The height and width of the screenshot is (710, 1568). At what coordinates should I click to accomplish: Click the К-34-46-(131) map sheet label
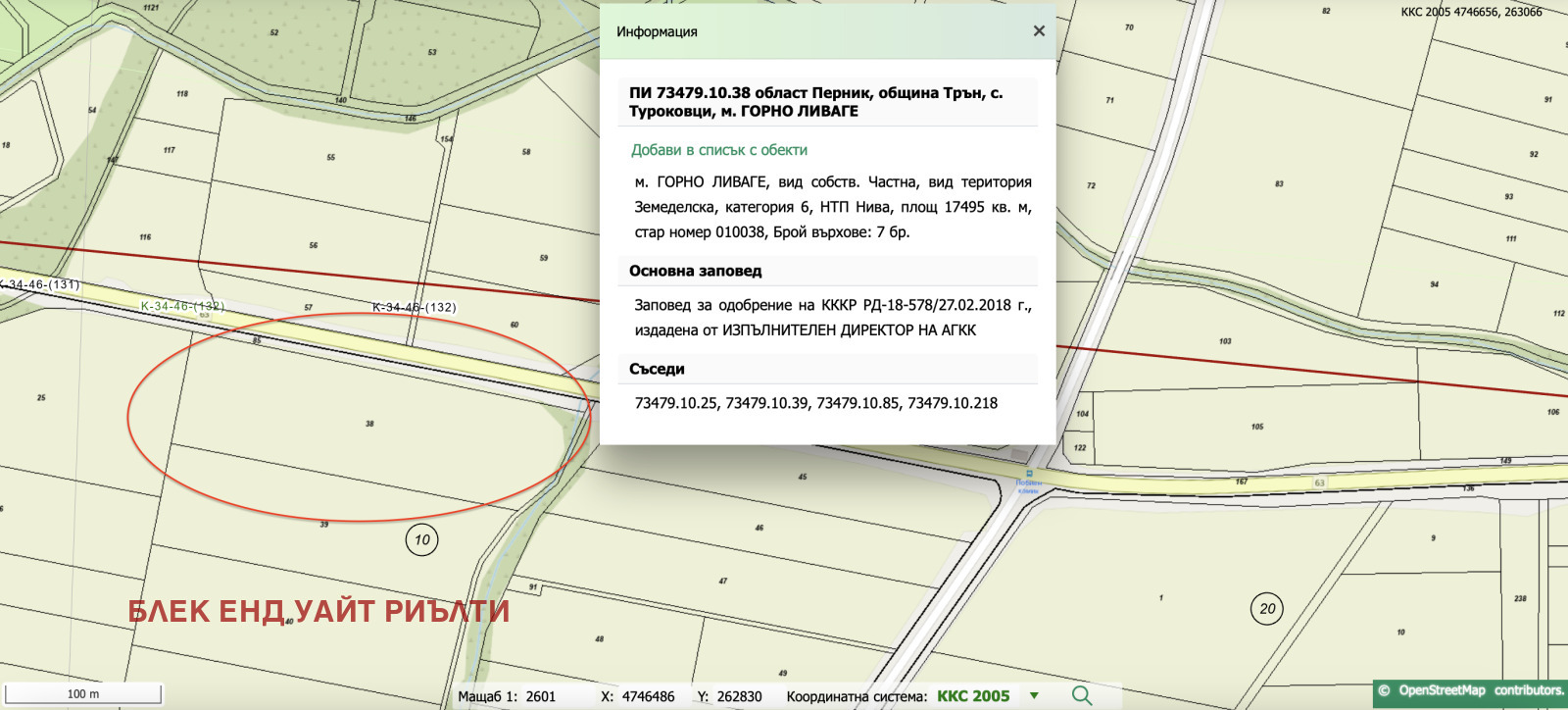41,284
